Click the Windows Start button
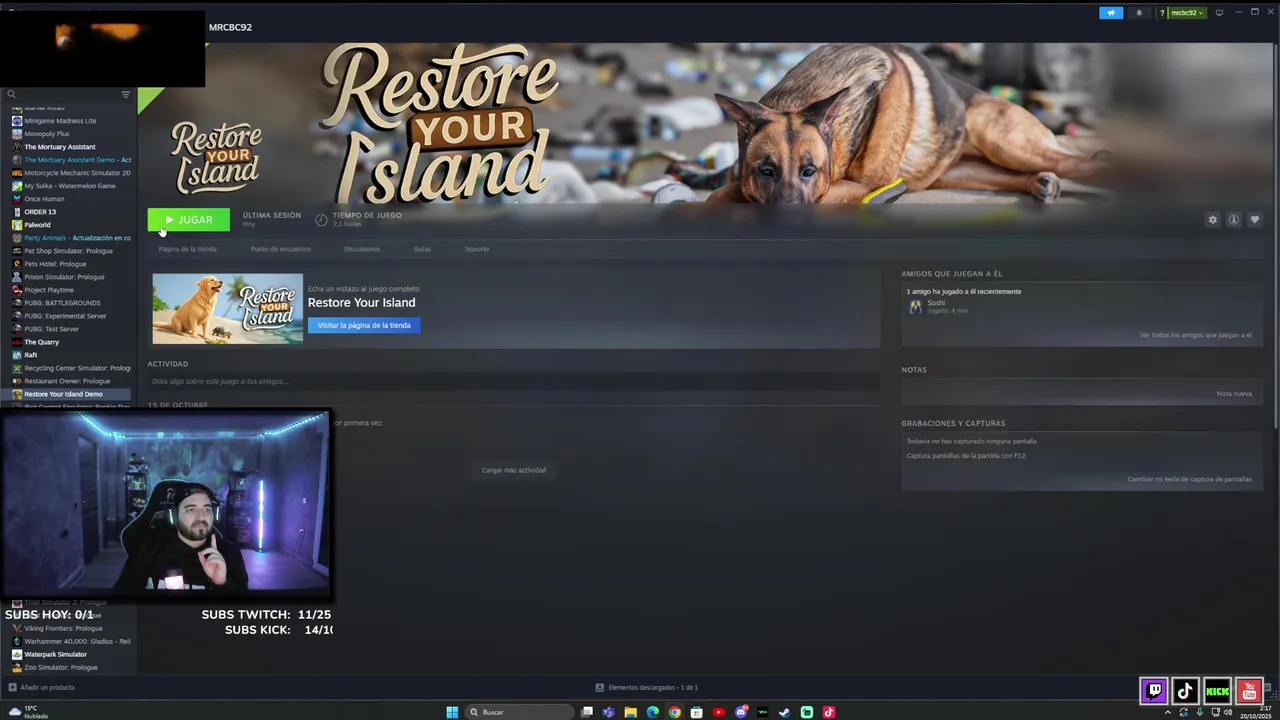Screen dimensions: 1280x720 [x=452, y=712]
